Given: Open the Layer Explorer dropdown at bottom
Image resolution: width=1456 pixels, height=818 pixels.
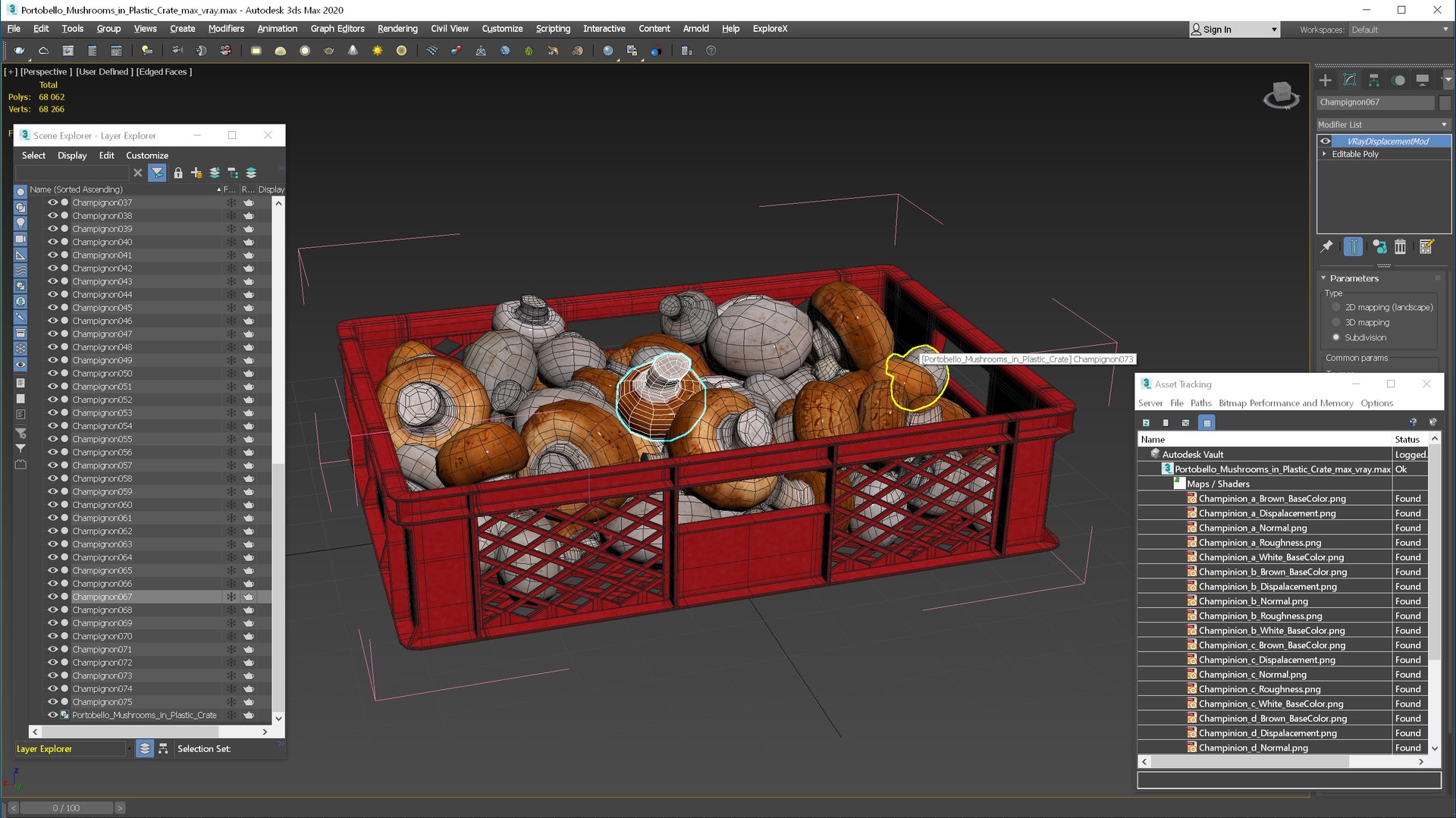Looking at the screenshot, I should (129, 748).
